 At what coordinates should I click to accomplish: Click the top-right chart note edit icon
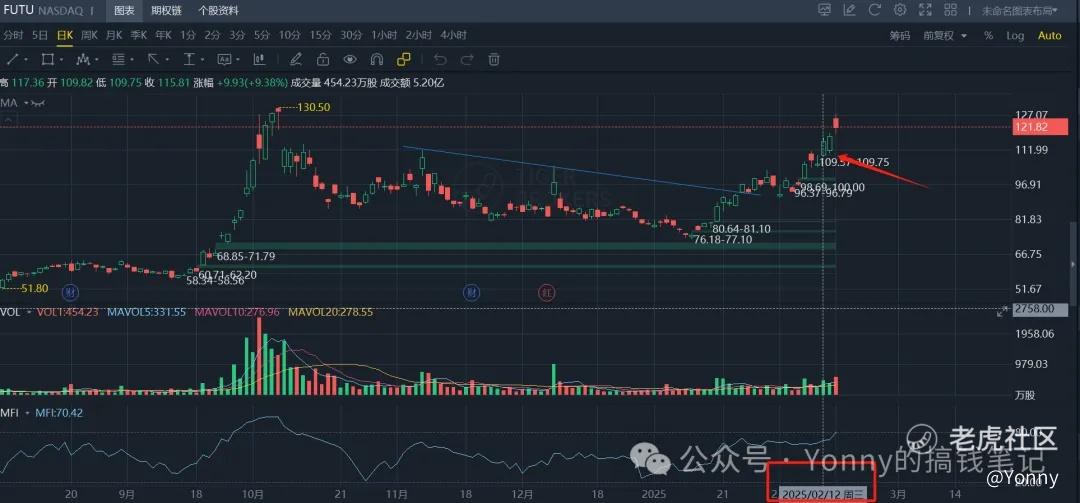tap(850, 10)
